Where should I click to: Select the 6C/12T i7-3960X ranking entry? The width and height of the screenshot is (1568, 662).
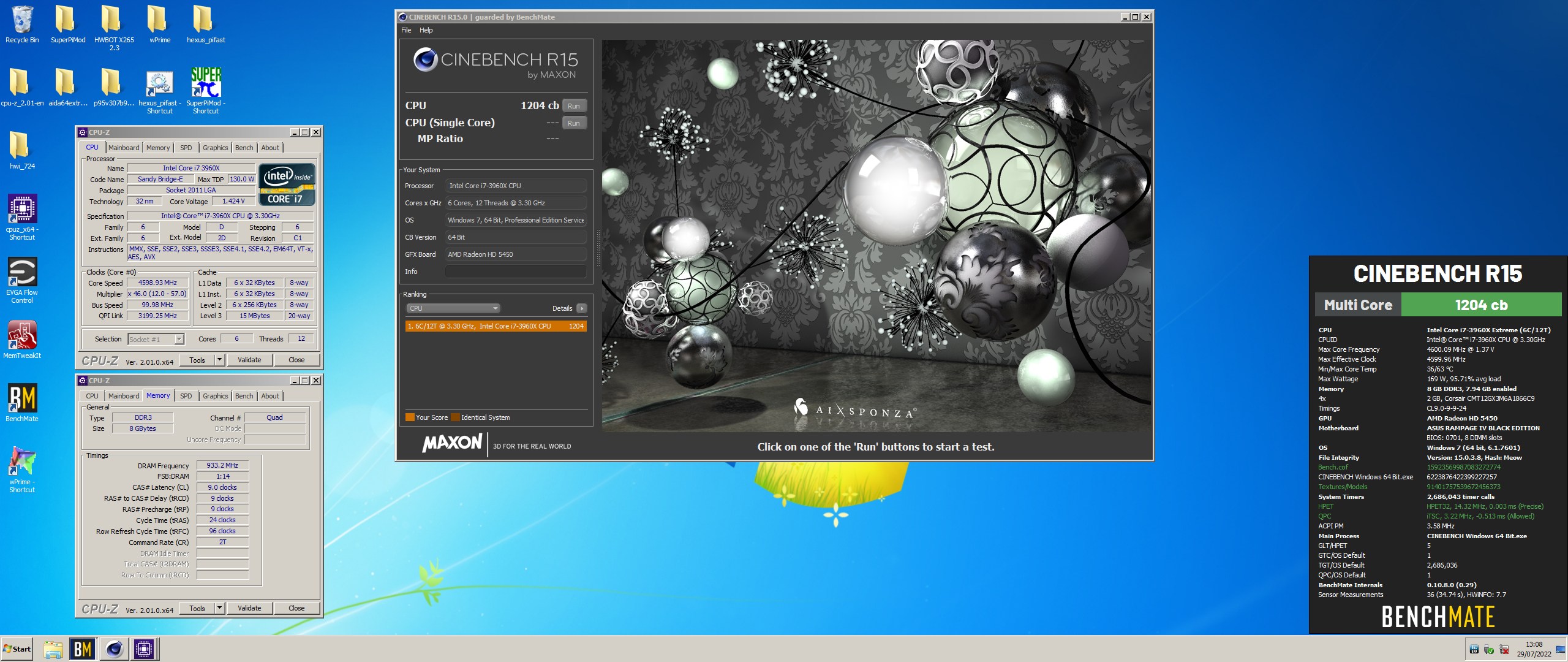pyautogui.click(x=496, y=326)
